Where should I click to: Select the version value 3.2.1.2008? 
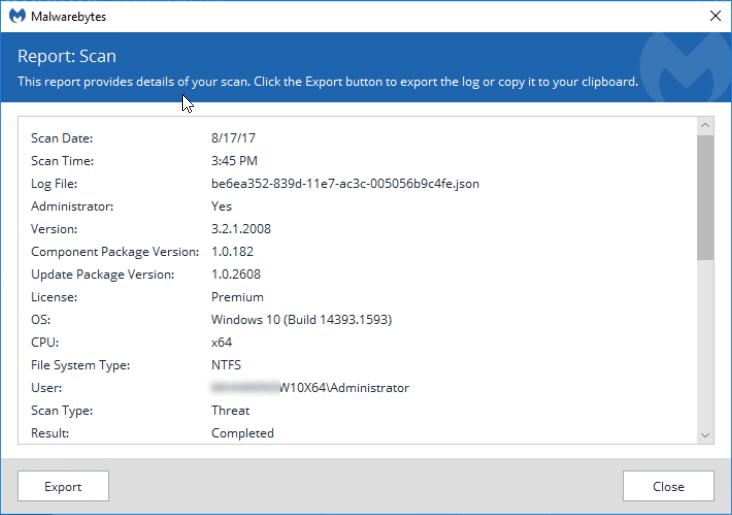click(241, 229)
